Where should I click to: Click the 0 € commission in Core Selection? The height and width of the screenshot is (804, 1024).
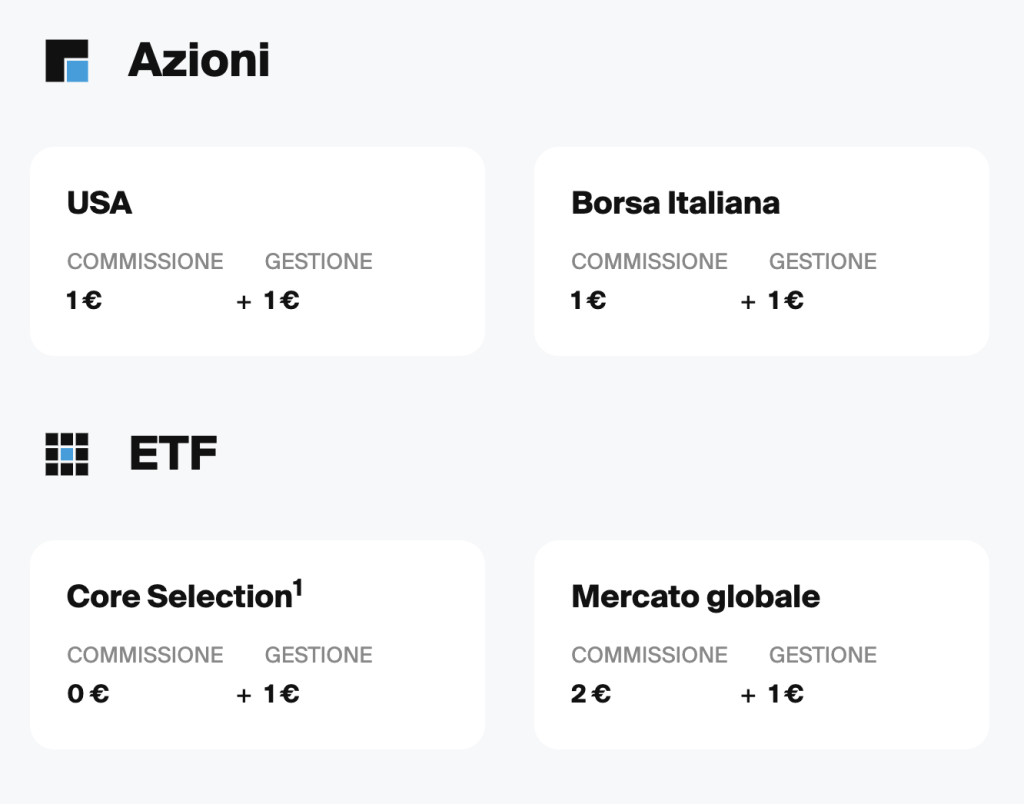pos(88,694)
